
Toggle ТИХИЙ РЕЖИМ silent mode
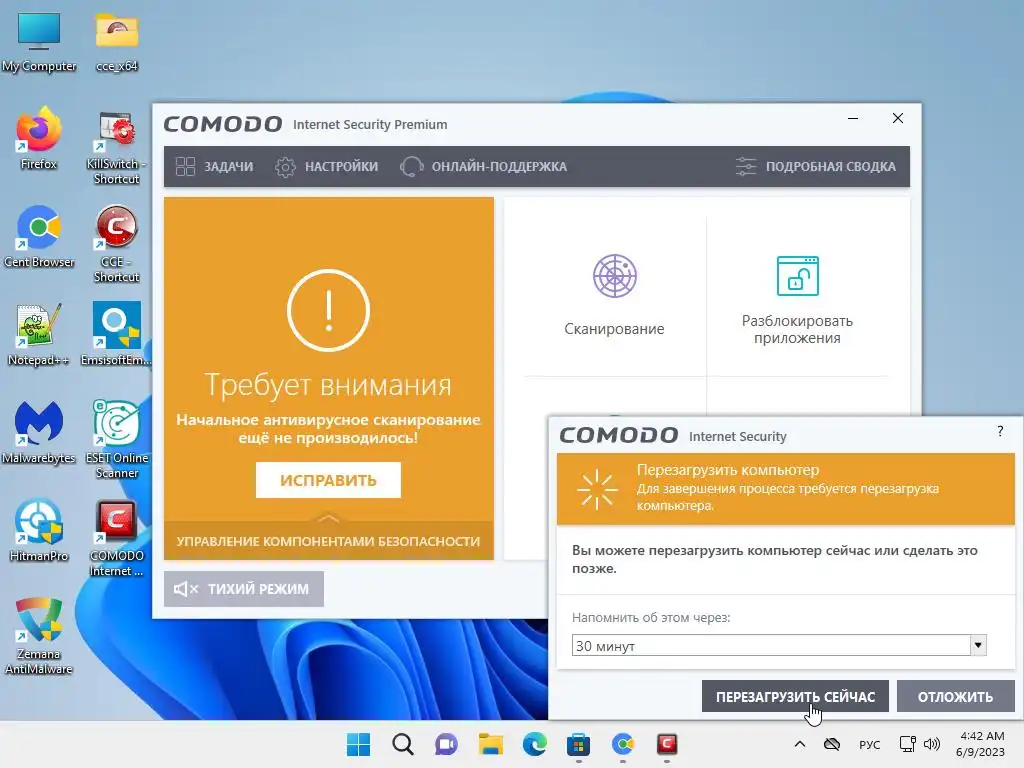point(244,589)
